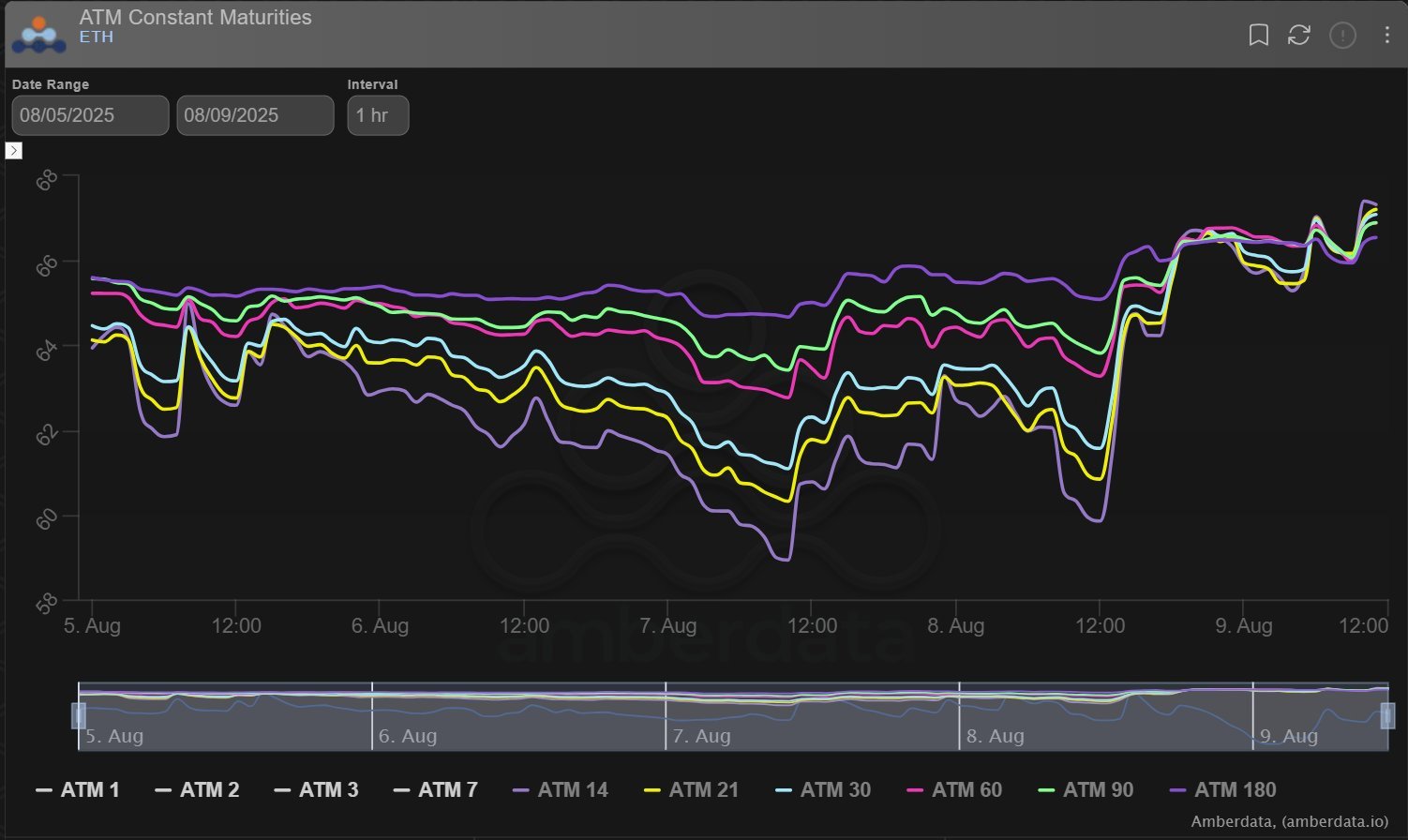Screen dimensions: 1408x840
Task: Toggle ATM 30 series in legend
Action: tap(823, 790)
